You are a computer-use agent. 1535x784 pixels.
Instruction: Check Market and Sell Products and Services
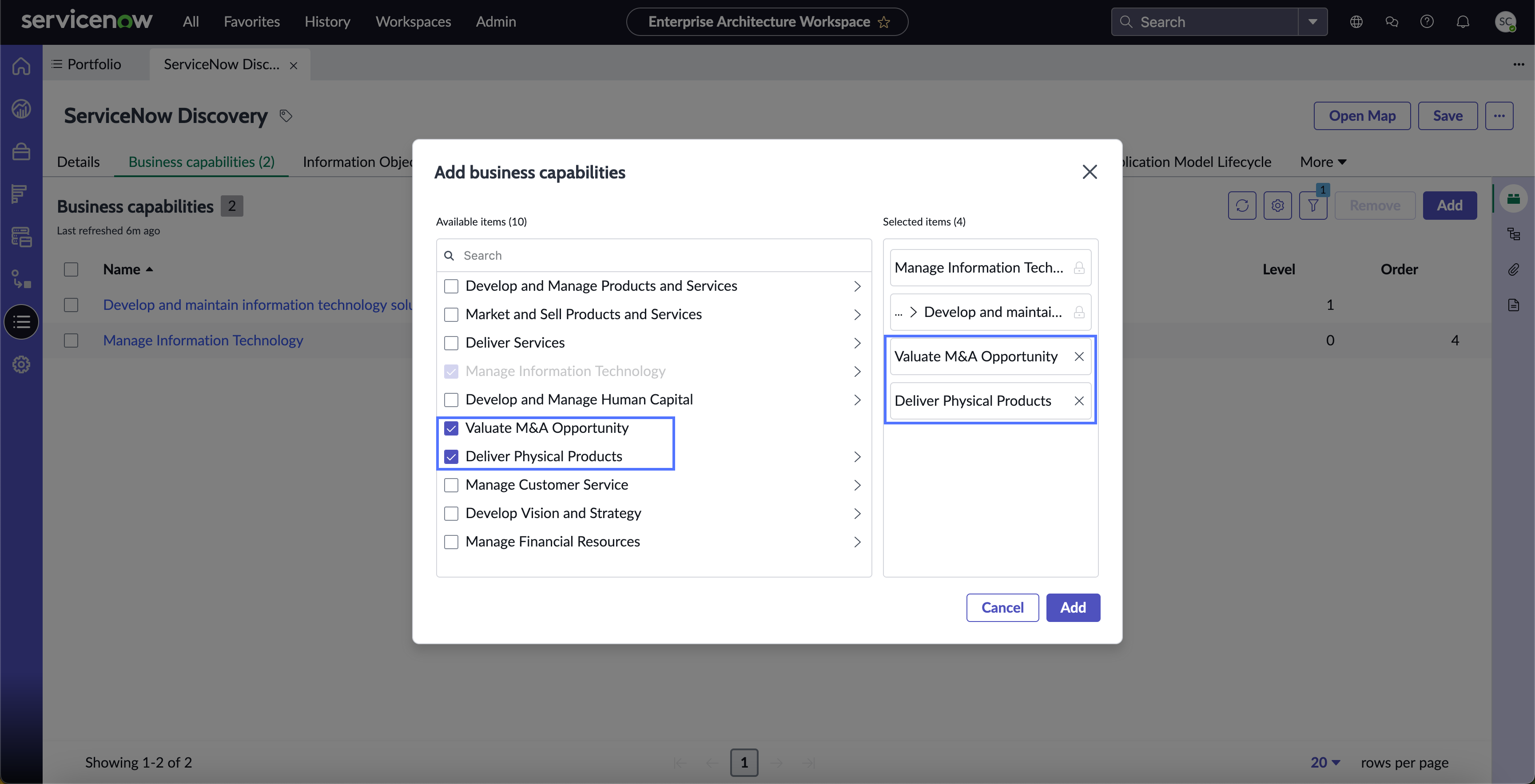pyautogui.click(x=451, y=315)
